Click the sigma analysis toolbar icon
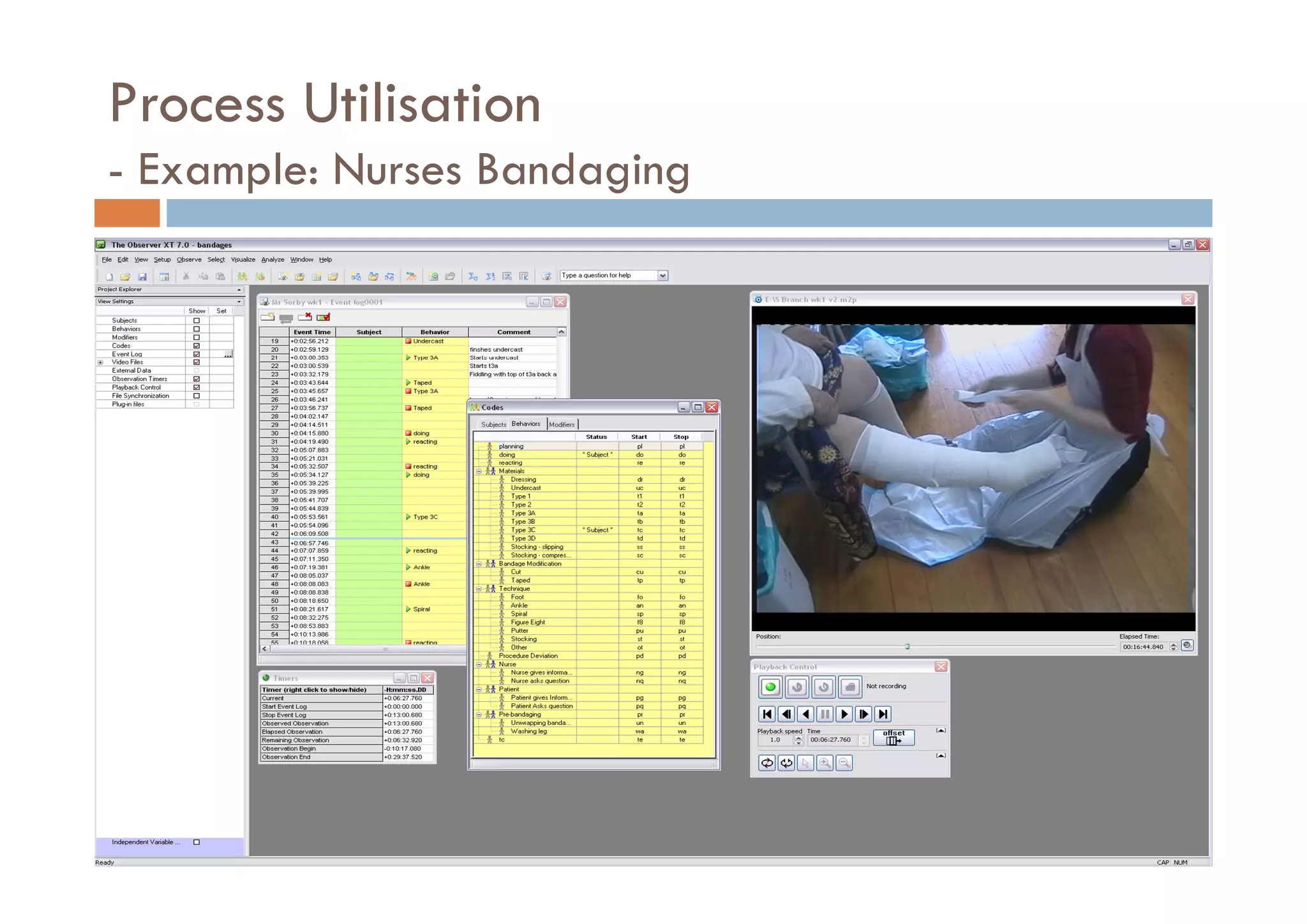The image size is (1307, 924). (x=473, y=276)
